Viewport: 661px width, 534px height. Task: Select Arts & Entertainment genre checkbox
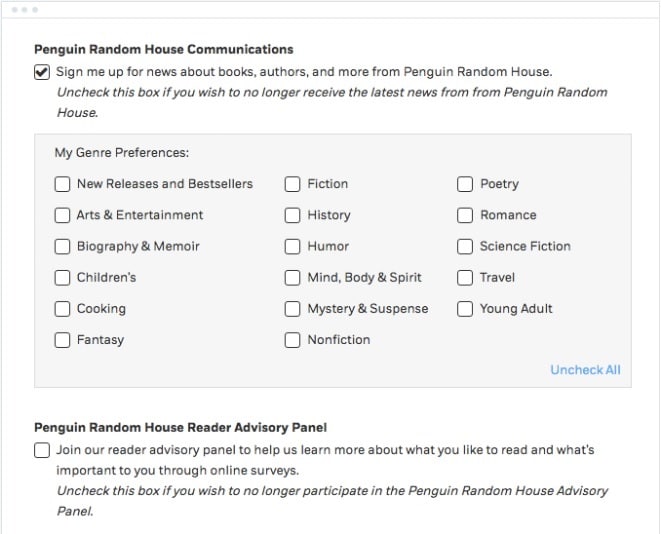click(x=62, y=215)
